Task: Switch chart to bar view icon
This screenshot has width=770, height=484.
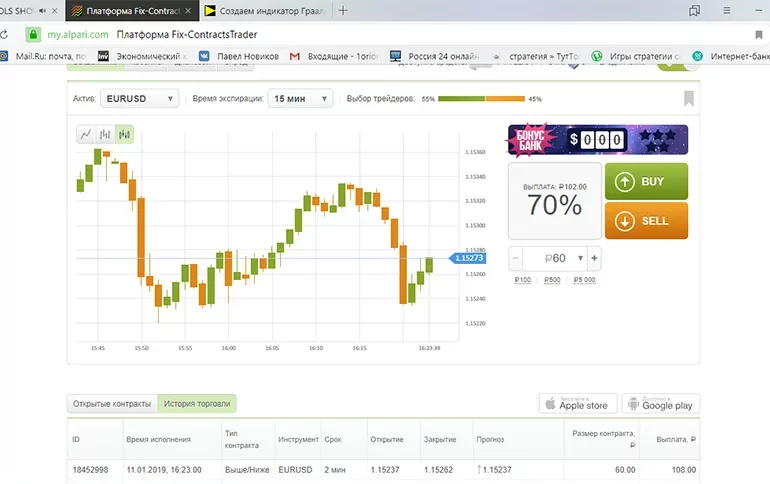Action: pyautogui.click(x=105, y=134)
